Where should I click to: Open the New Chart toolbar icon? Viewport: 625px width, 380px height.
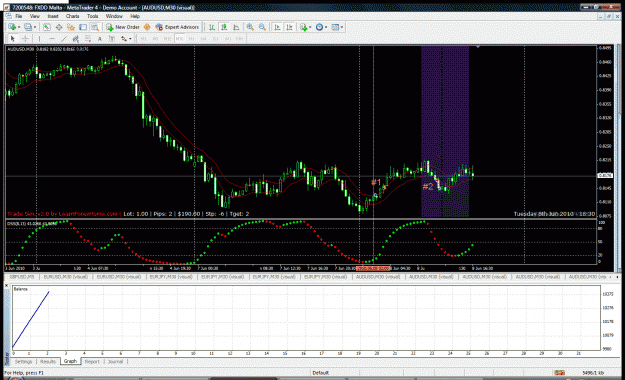12,27
